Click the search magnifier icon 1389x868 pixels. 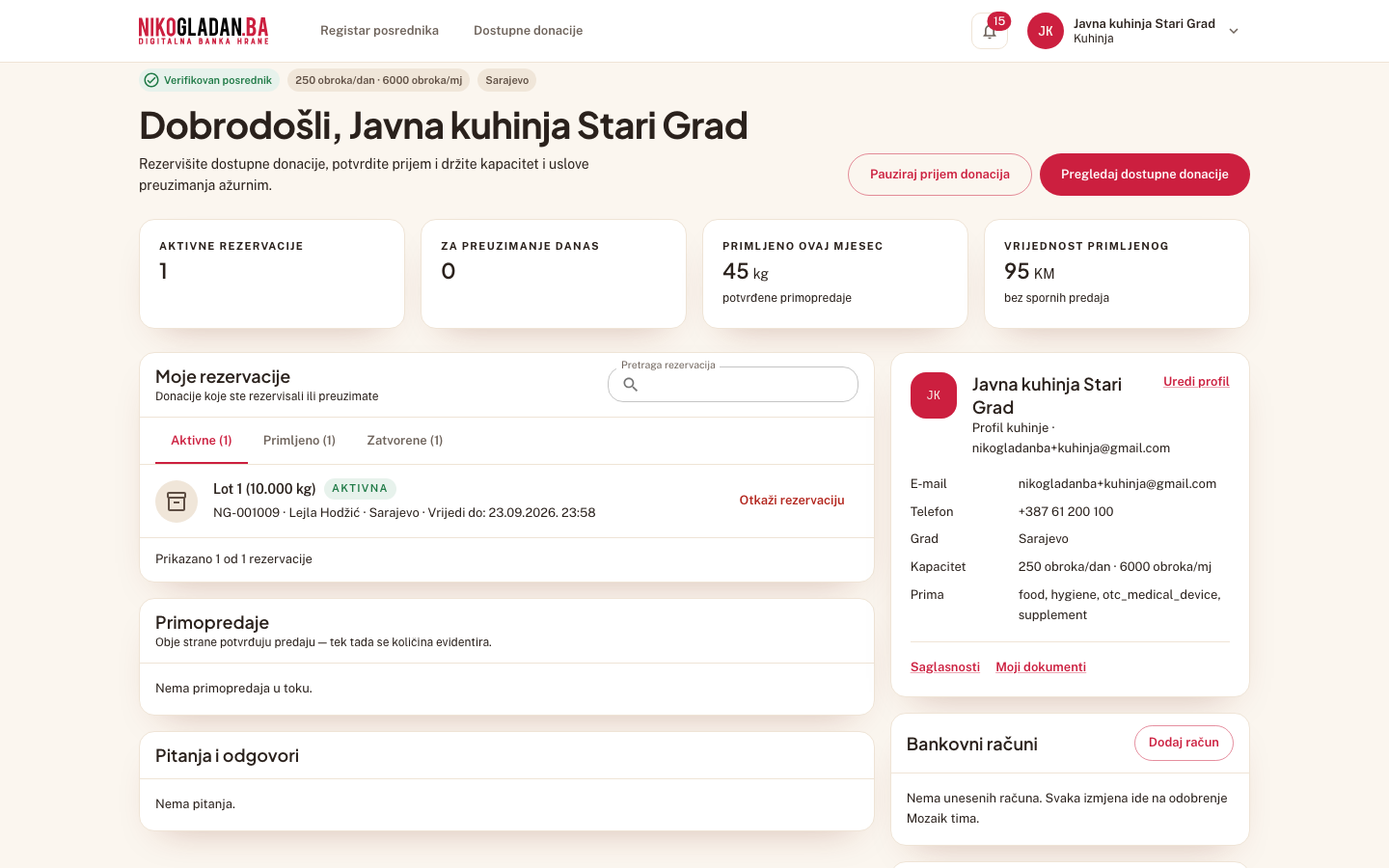(631, 385)
